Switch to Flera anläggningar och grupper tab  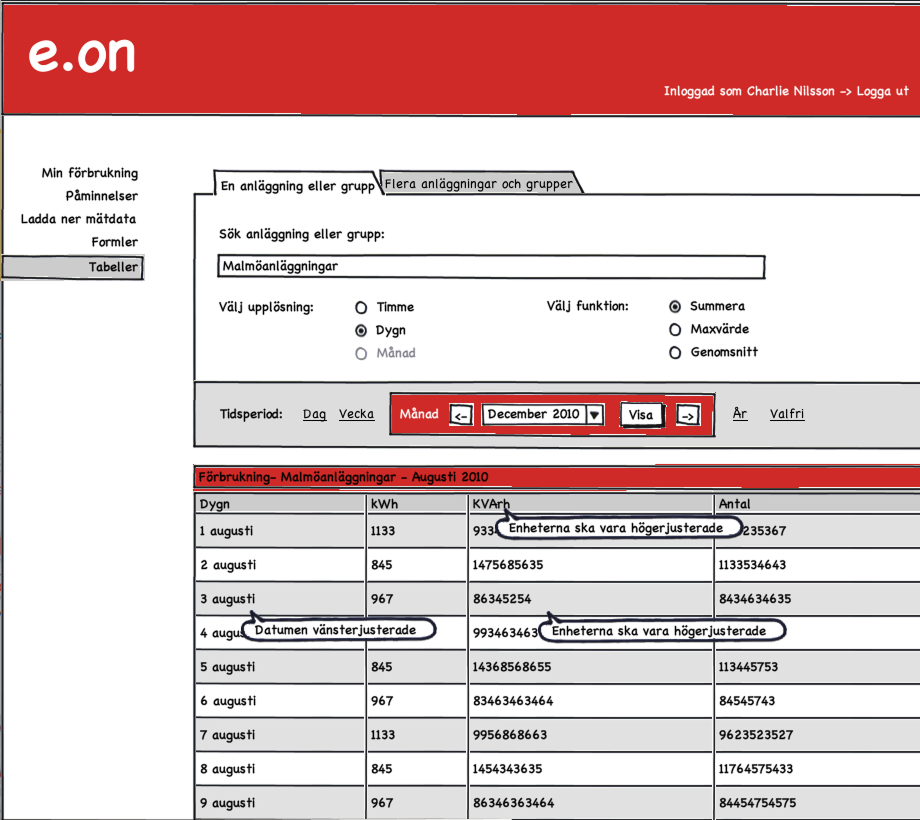click(x=479, y=184)
